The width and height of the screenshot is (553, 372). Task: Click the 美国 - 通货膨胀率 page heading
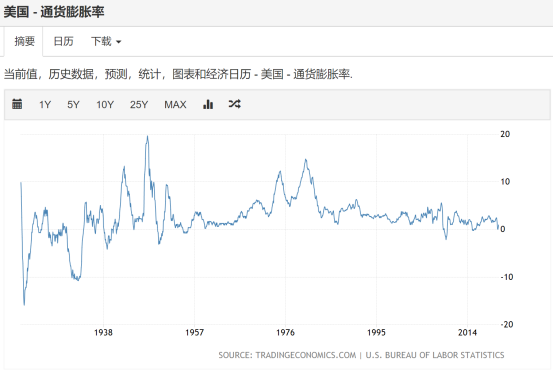(x=54, y=12)
